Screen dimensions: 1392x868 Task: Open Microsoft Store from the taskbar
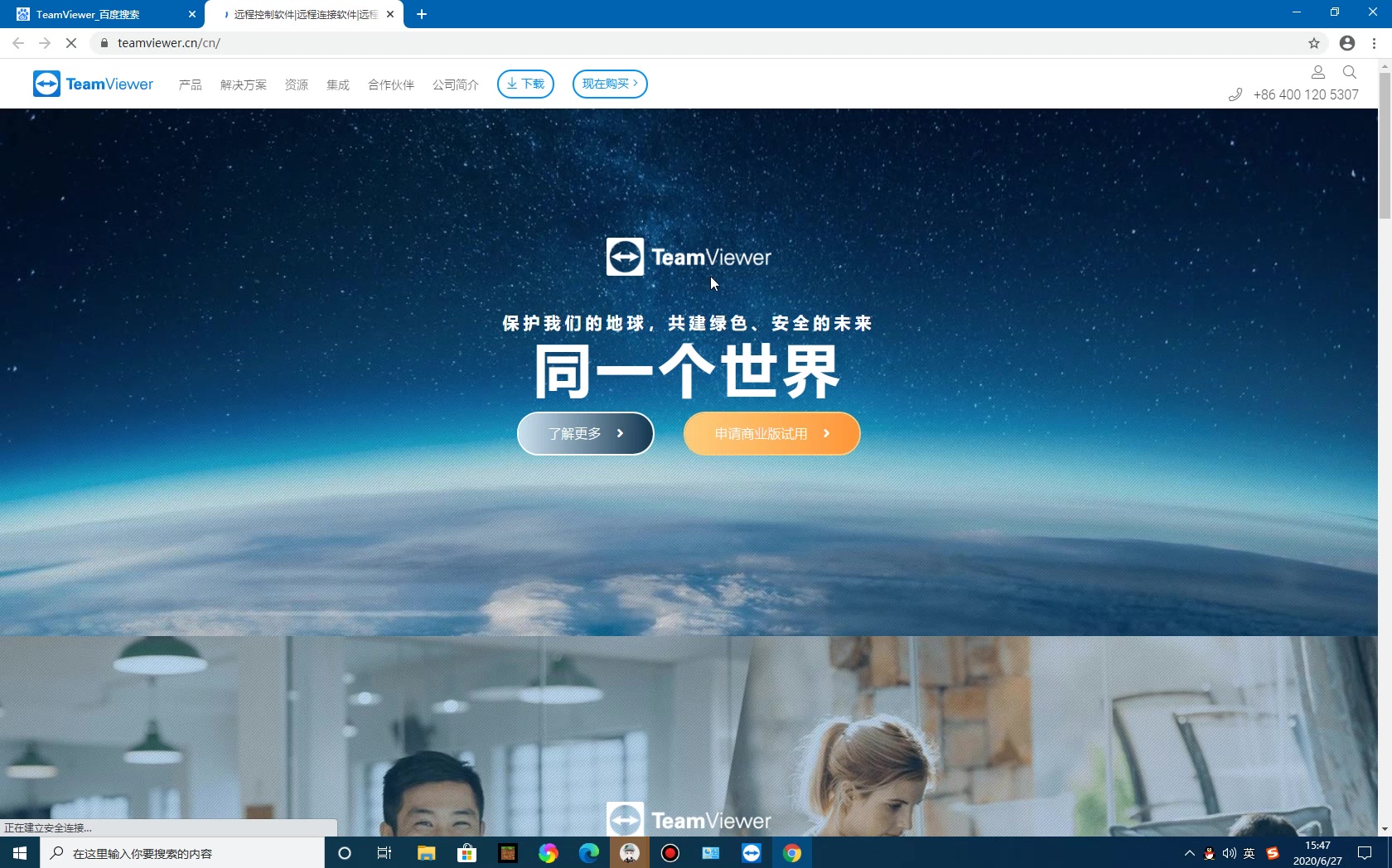467,853
